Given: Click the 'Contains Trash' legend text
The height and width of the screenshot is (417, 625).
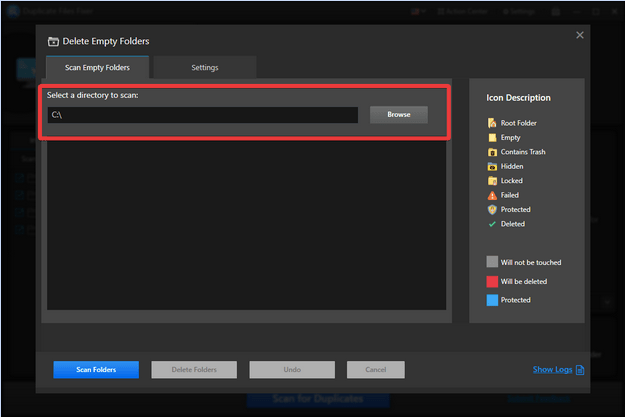Looking at the screenshot, I should coord(523,152).
